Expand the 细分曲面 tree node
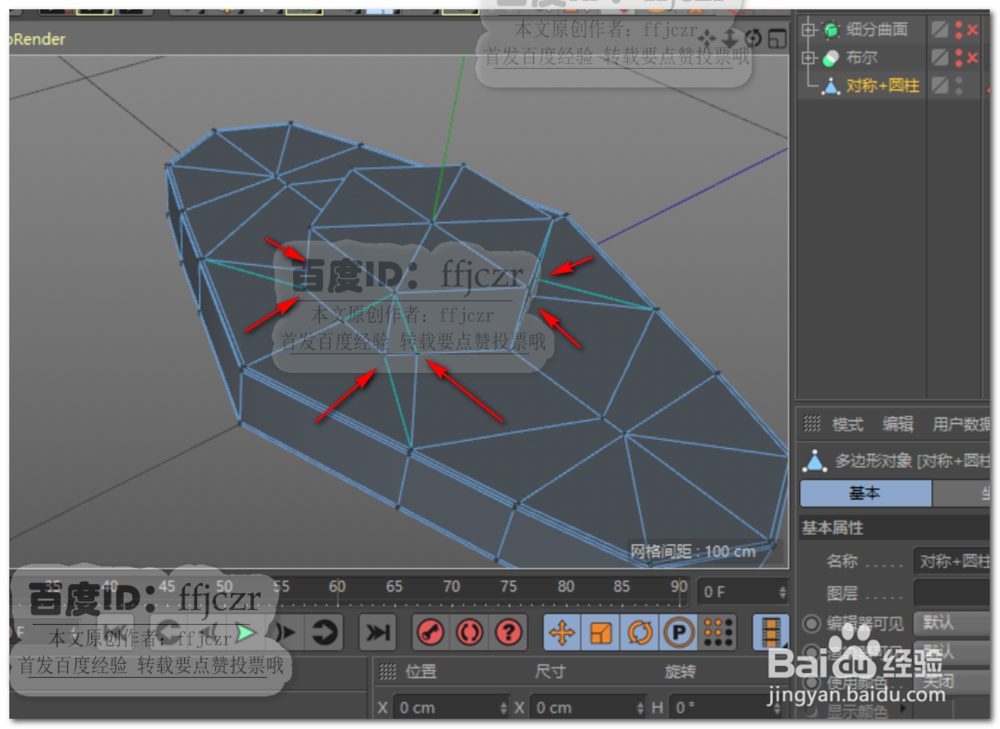Screen dimensions: 1000x729 click(808, 29)
